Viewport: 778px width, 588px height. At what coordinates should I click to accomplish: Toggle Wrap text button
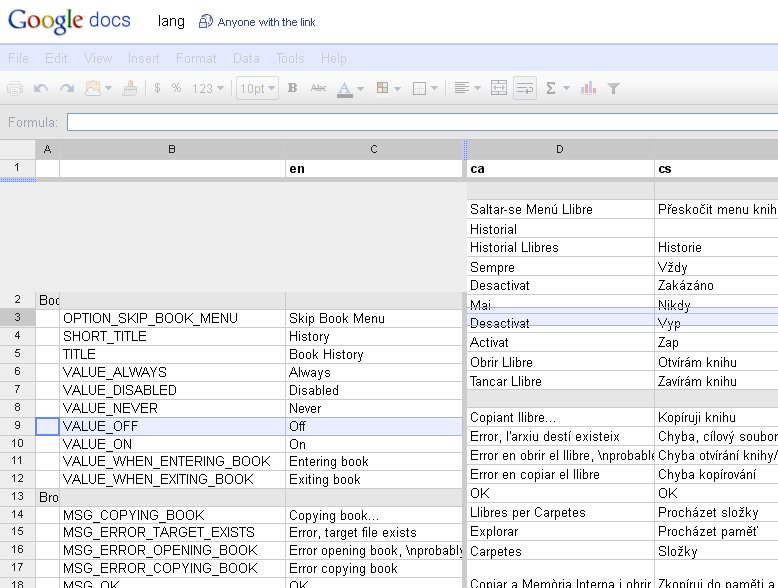pyautogui.click(x=525, y=88)
